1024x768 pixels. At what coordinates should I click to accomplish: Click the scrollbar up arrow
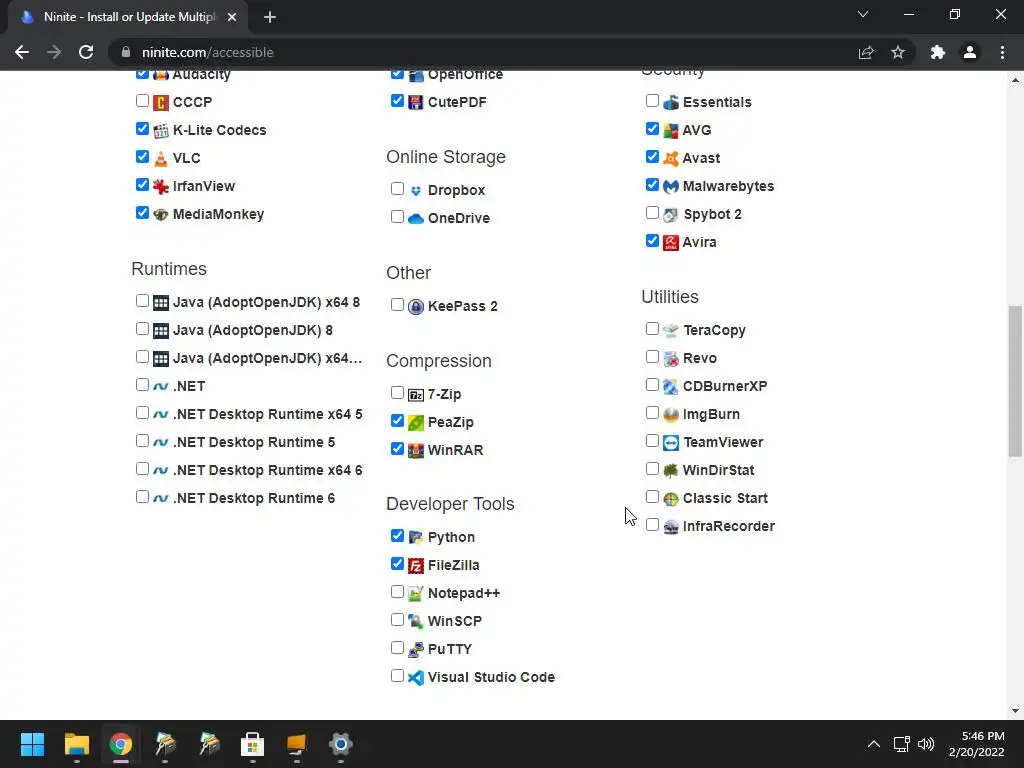pos(1015,80)
